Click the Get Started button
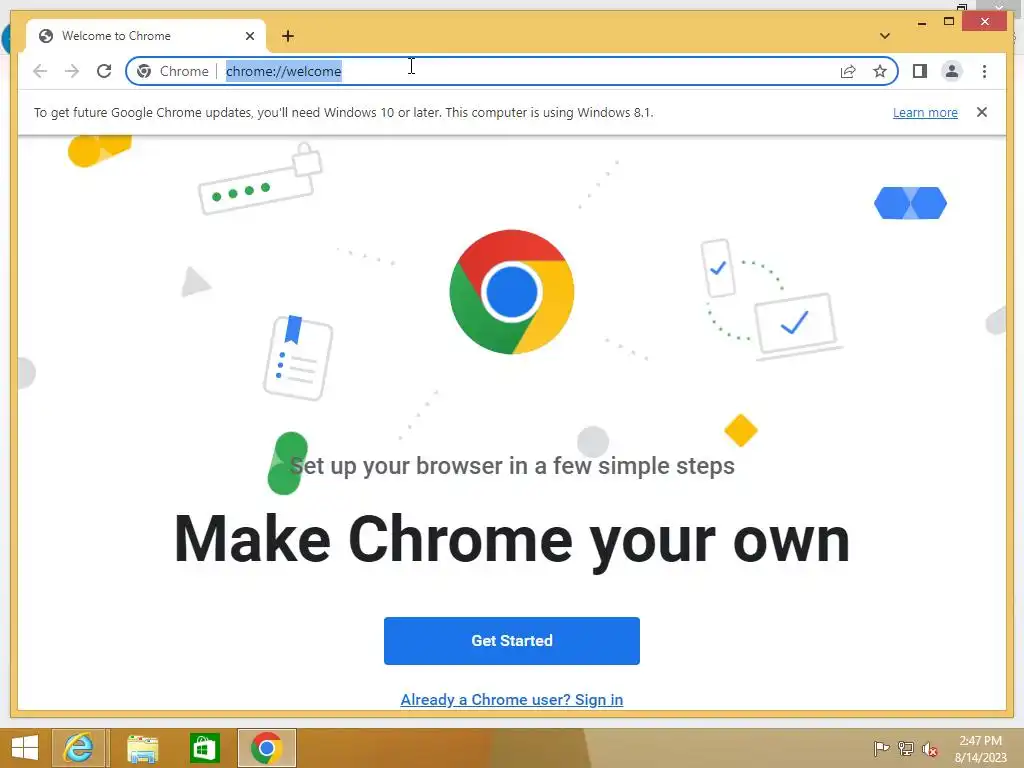Viewport: 1024px width, 768px height. coord(511,641)
